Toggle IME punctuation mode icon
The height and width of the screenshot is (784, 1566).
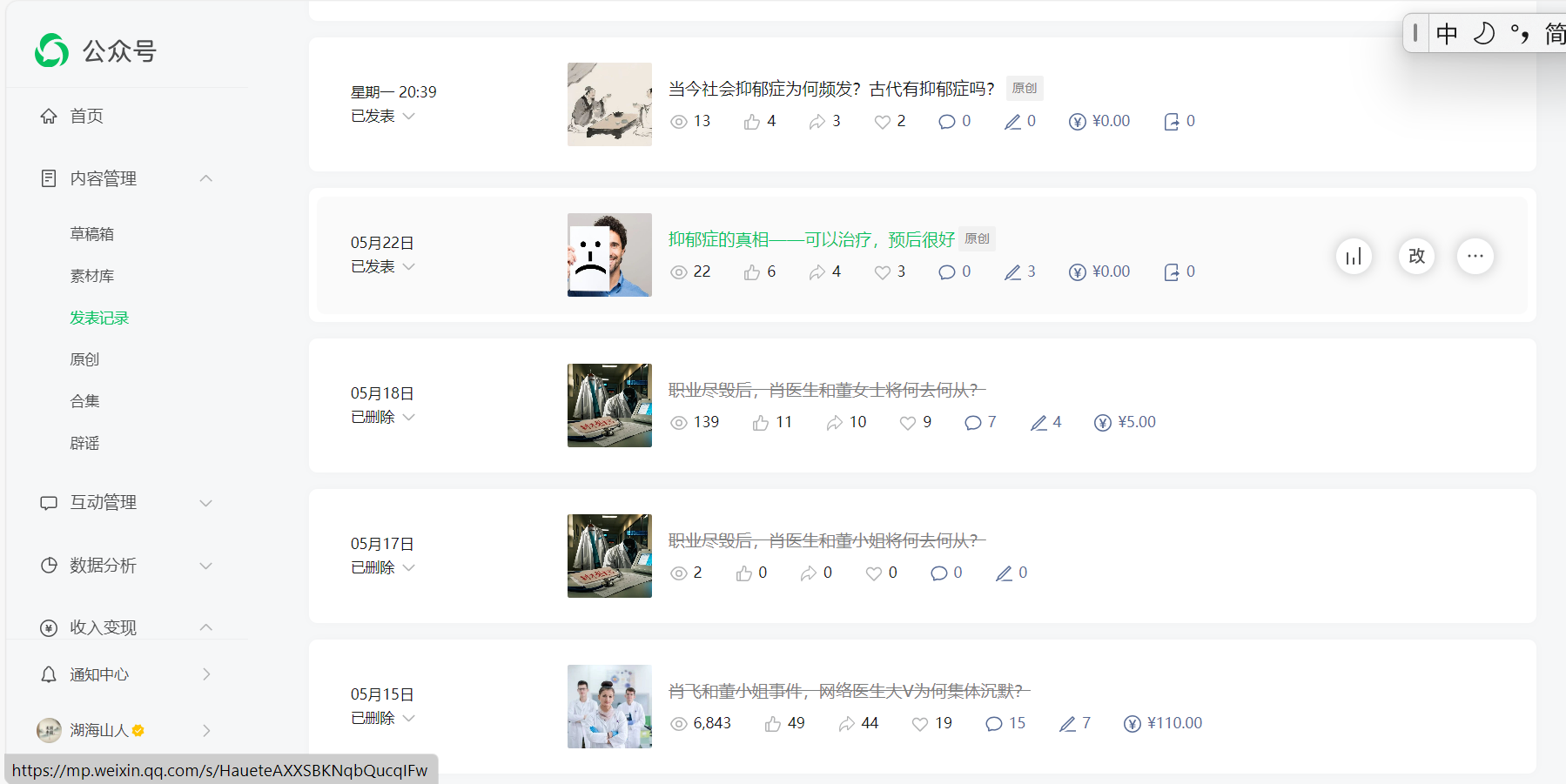(1520, 34)
